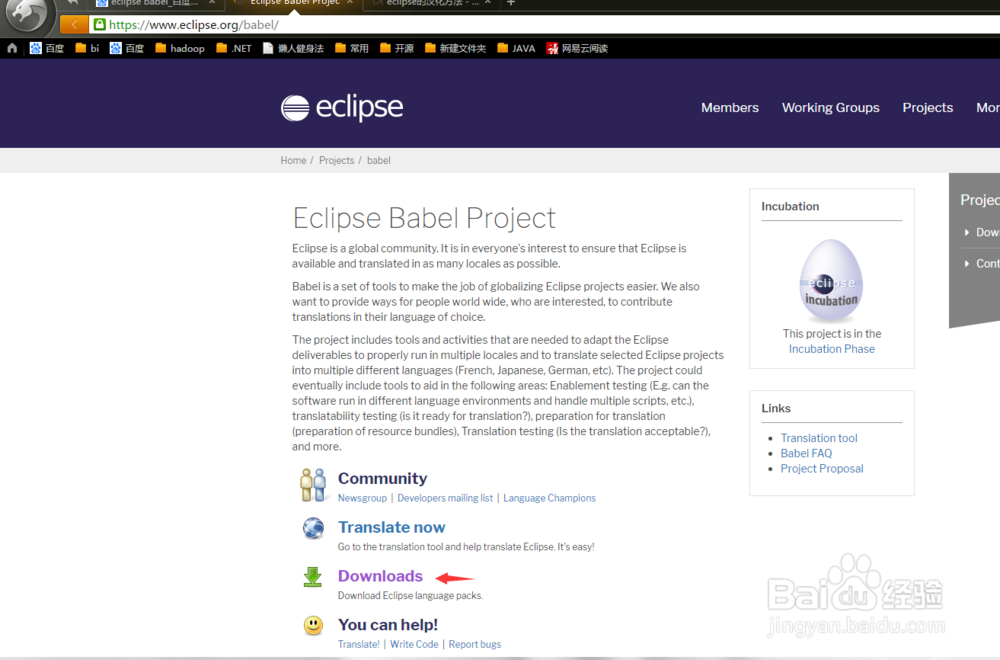This screenshot has height=660, width=1000.
Task: Open the Incubation Phase link
Action: [x=832, y=349]
